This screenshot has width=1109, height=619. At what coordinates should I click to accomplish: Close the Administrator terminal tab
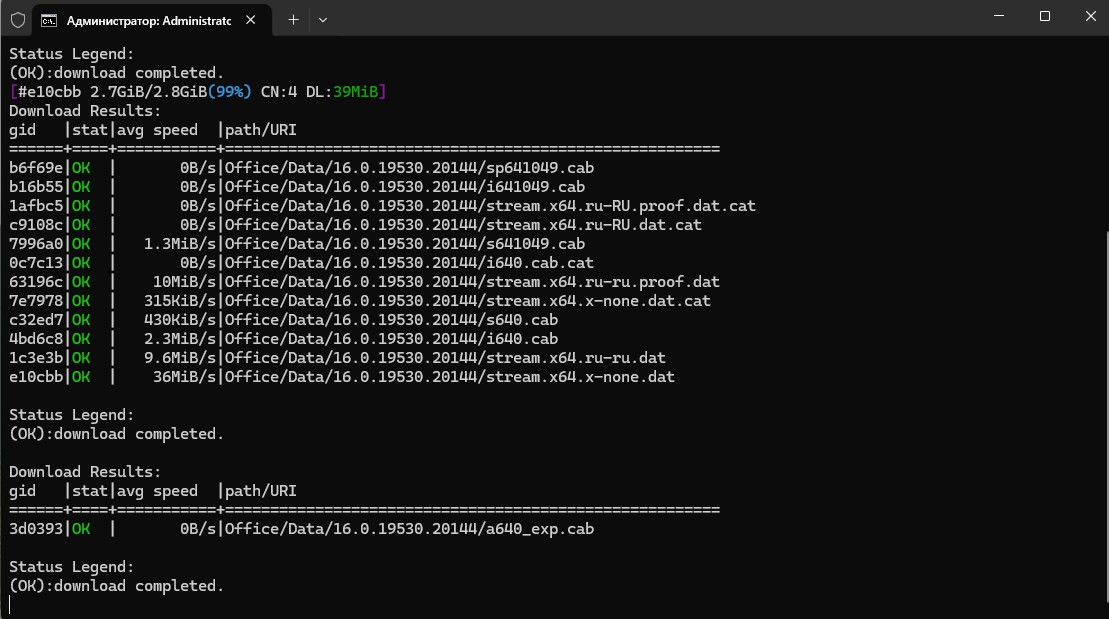(x=250, y=20)
